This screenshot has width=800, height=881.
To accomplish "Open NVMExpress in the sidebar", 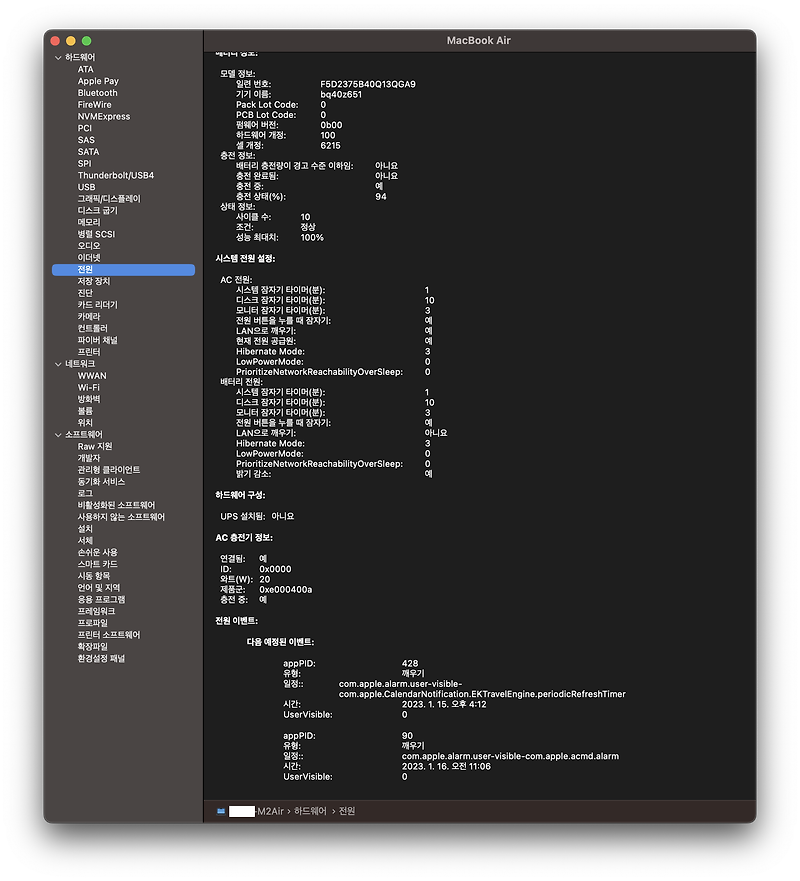I will [104, 116].
